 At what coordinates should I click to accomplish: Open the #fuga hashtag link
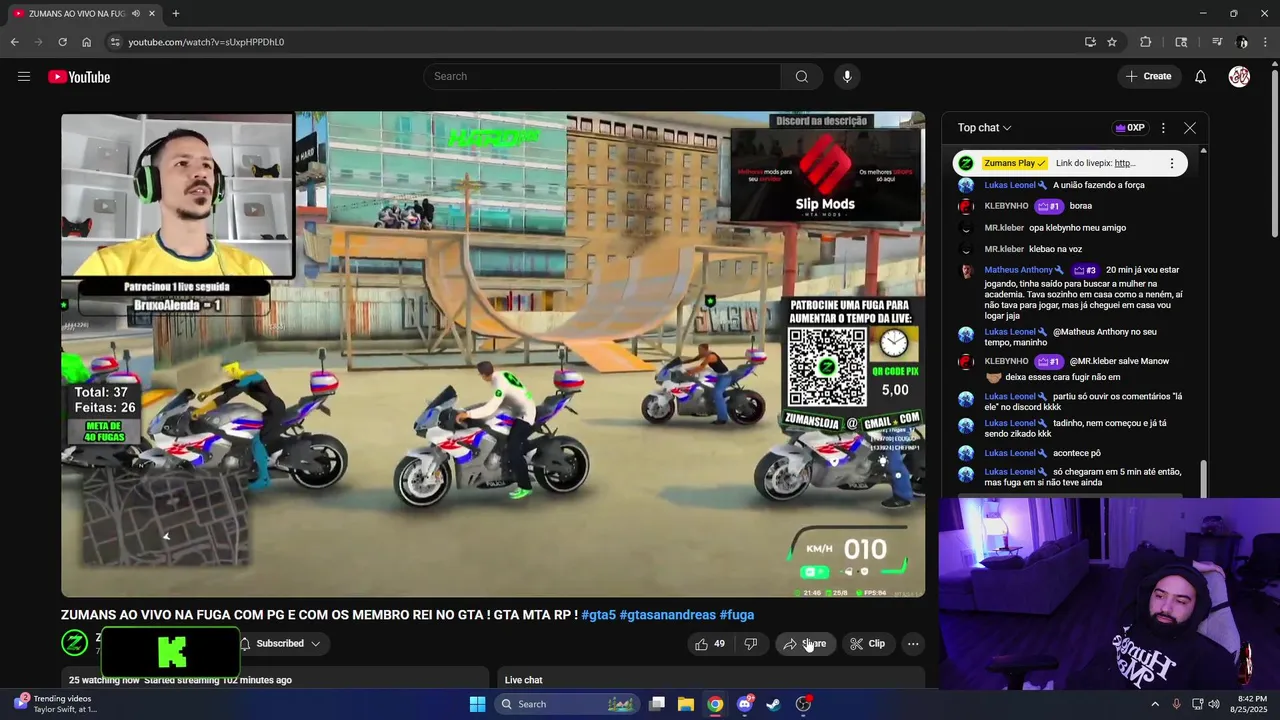pyautogui.click(x=737, y=615)
